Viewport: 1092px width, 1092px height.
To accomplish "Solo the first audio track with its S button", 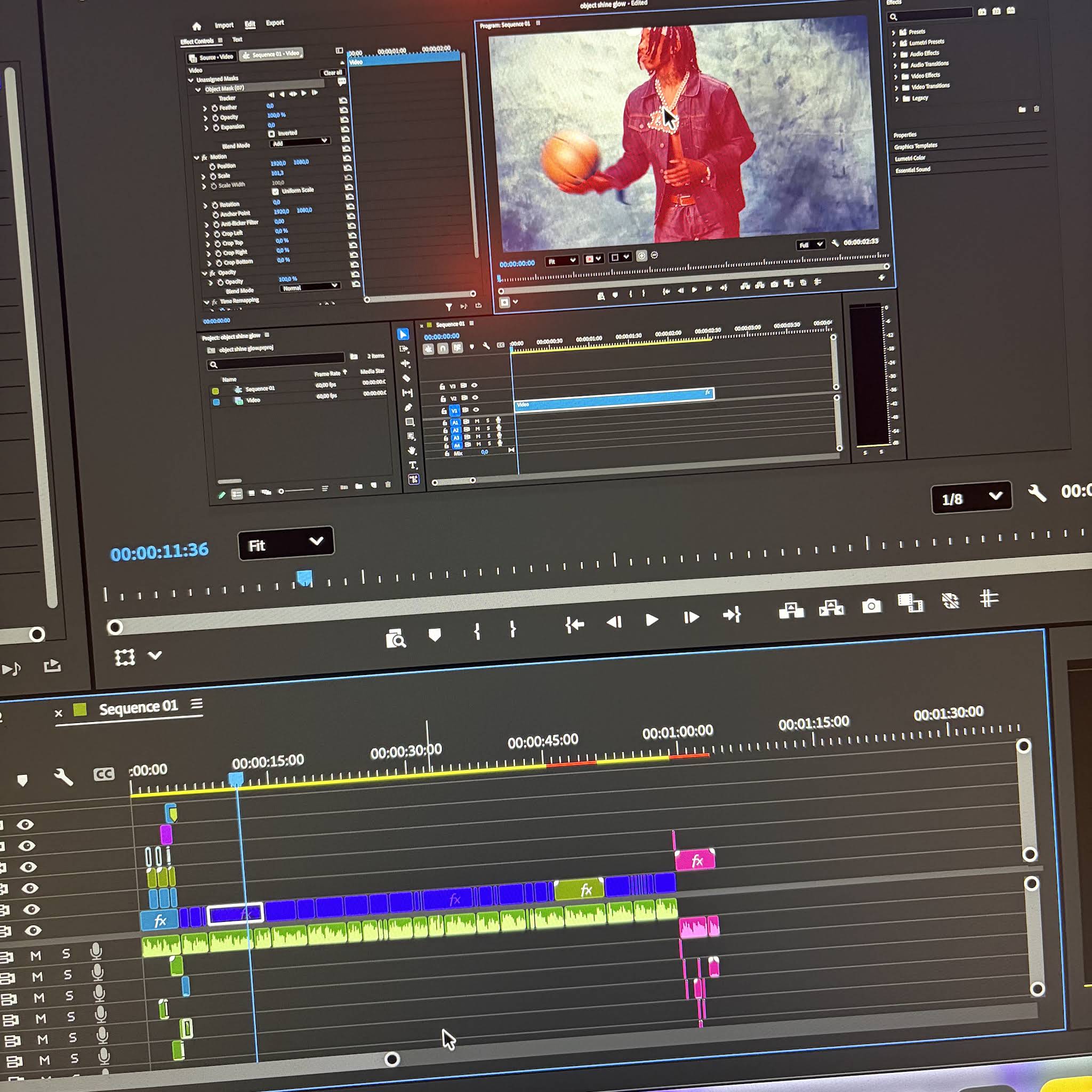I will [x=66, y=954].
